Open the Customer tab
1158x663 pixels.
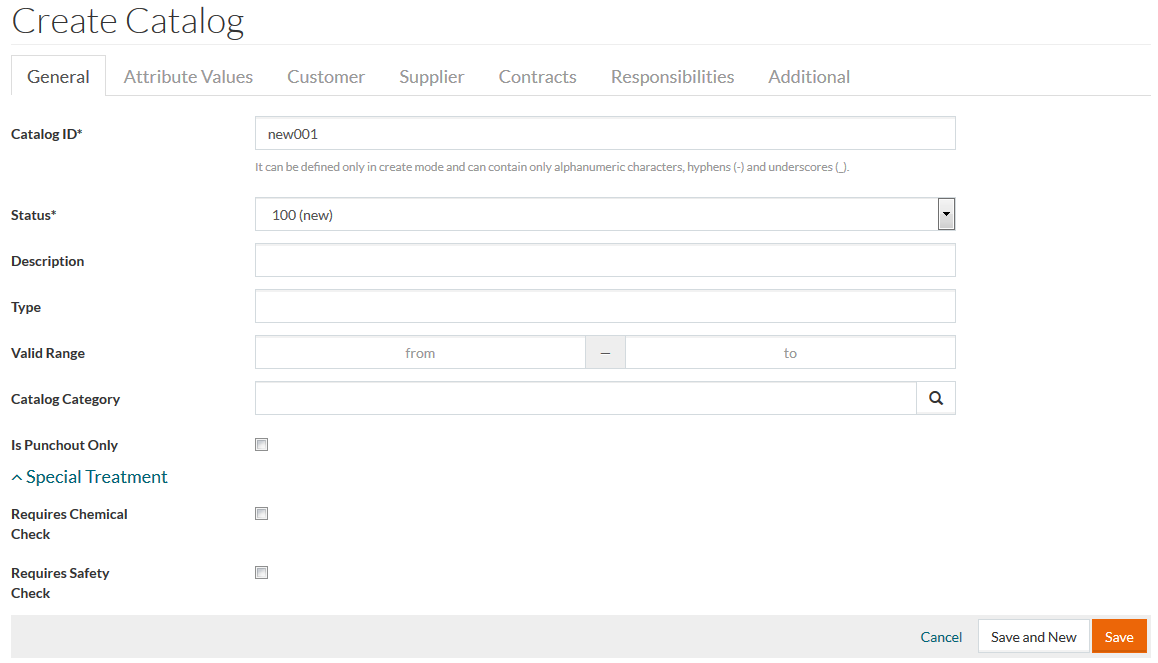click(x=326, y=77)
